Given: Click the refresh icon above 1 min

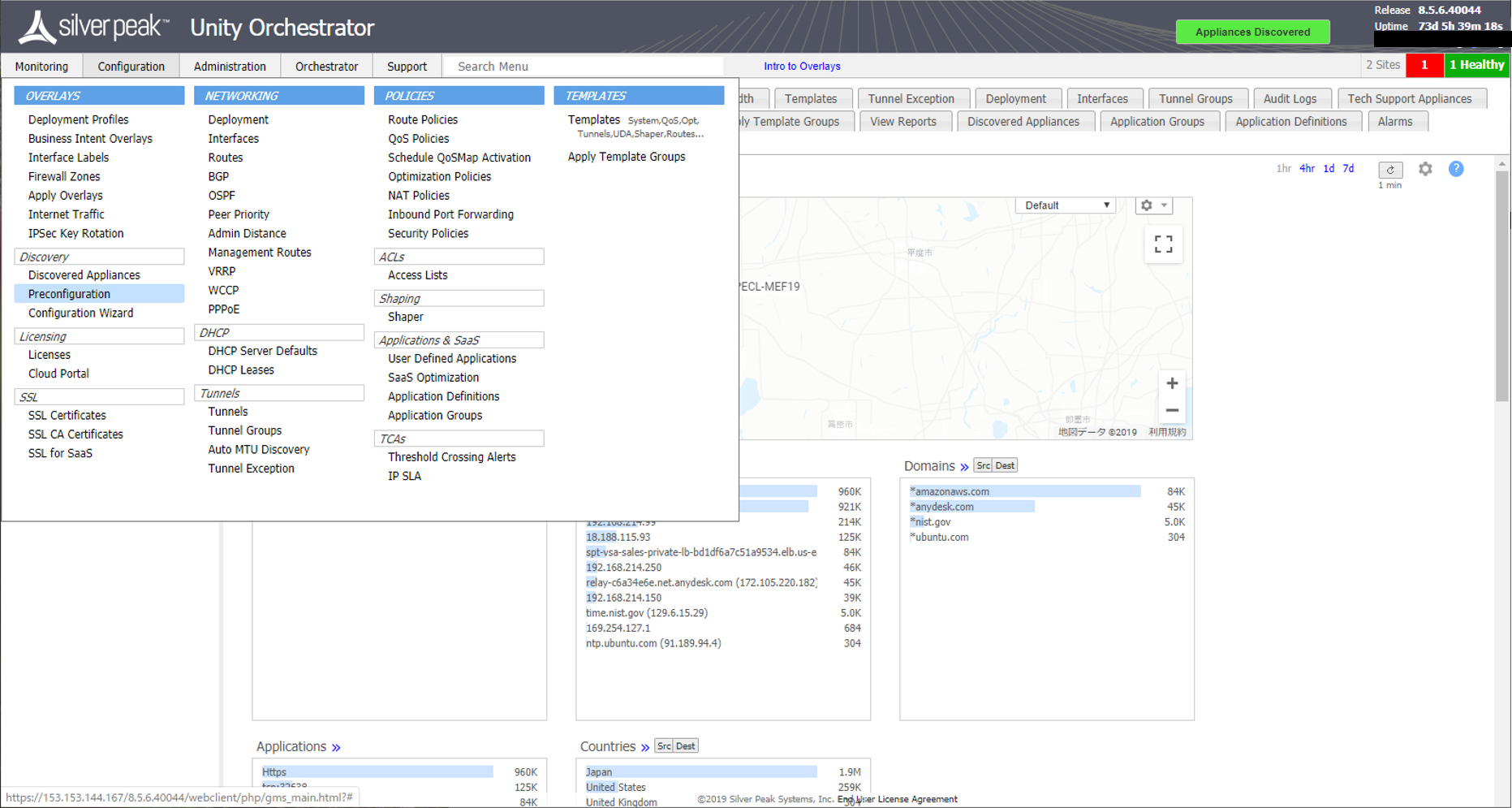Looking at the screenshot, I should (1390, 170).
